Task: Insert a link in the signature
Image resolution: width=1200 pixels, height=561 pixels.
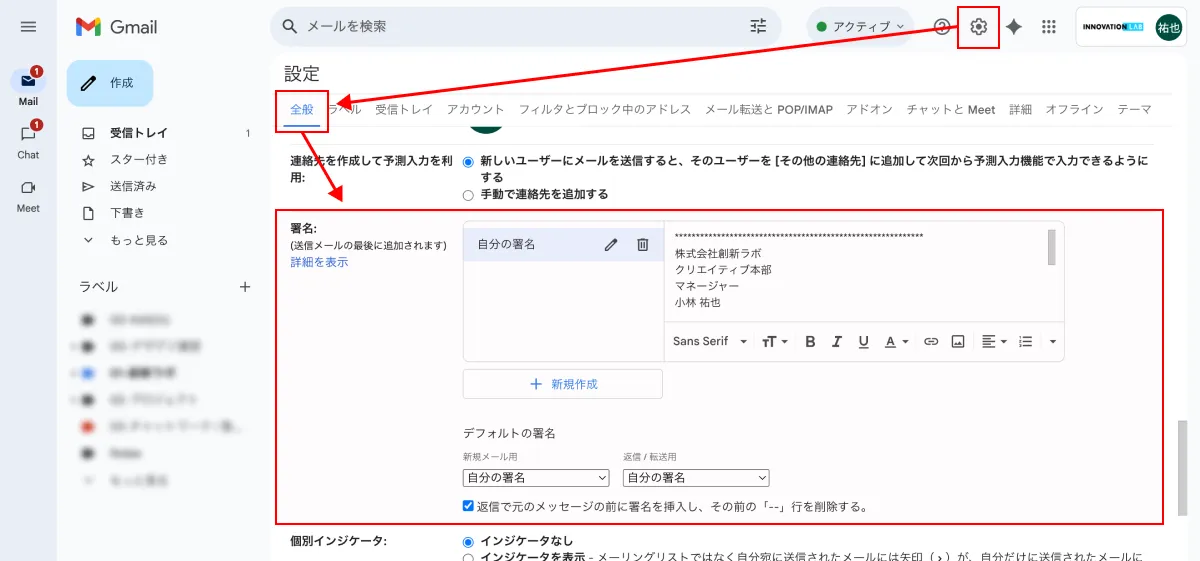Action: click(x=931, y=341)
